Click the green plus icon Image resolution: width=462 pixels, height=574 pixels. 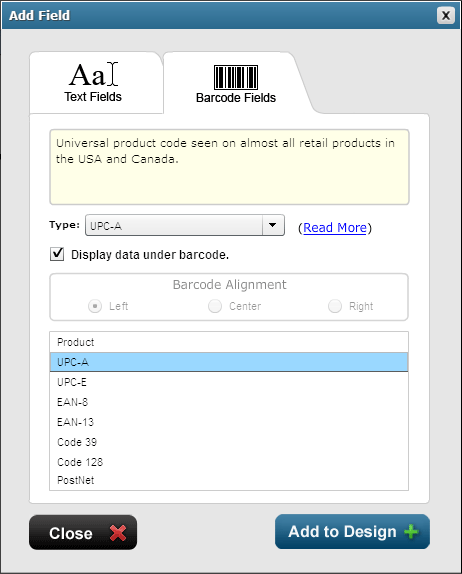[x=411, y=531]
